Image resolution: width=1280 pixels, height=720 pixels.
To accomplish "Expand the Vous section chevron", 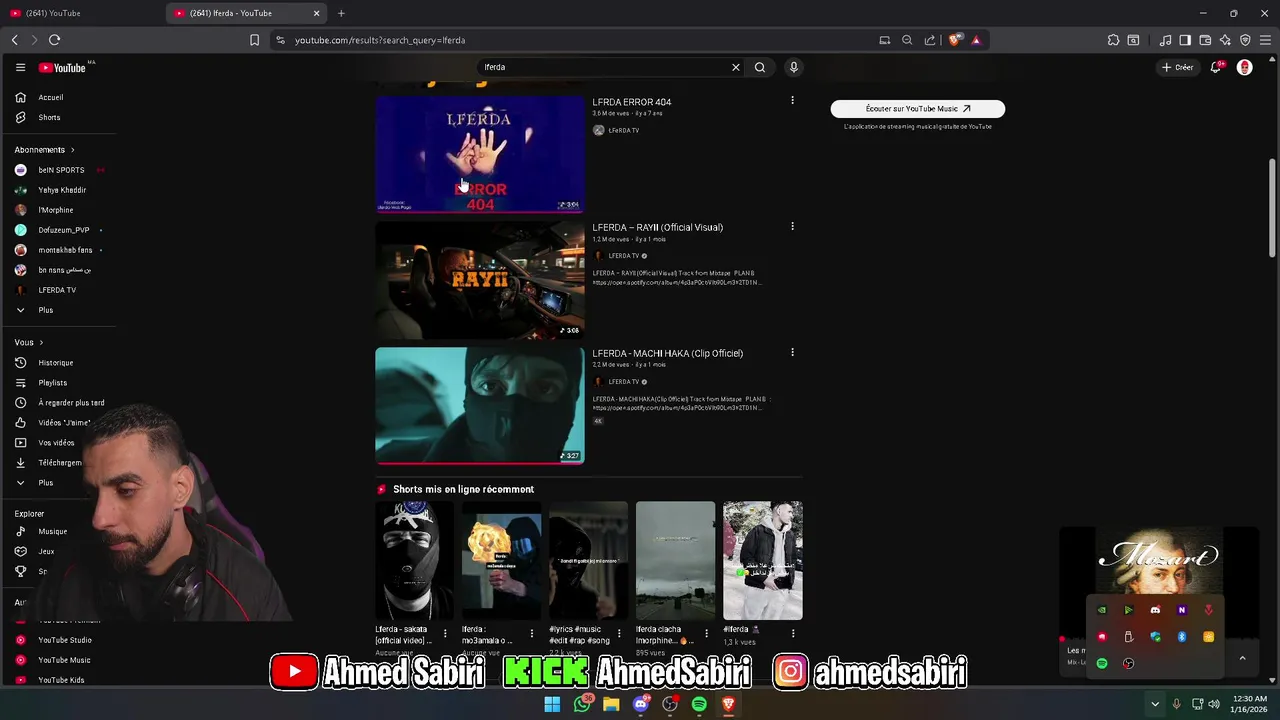I will tap(41, 343).
